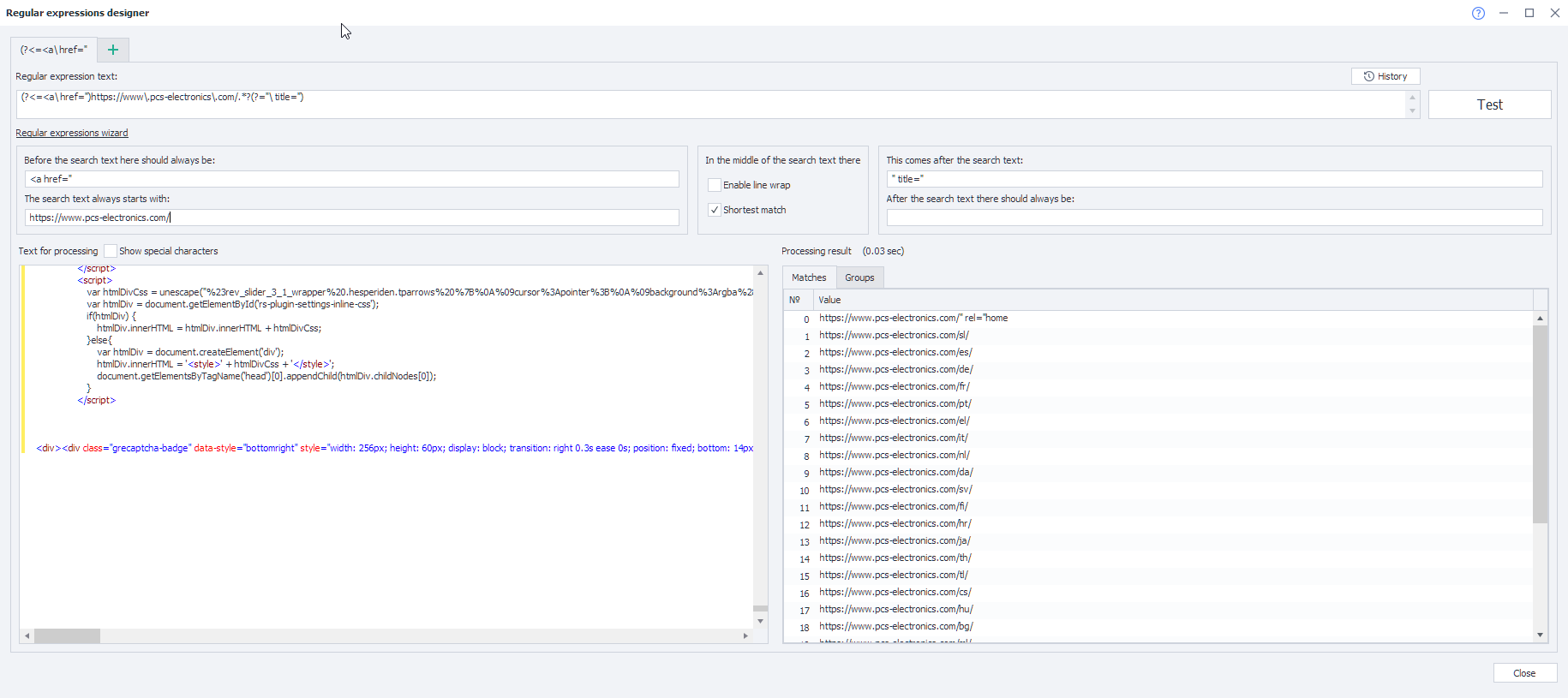The height and width of the screenshot is (698, 1568).
Task: Minimize the Regular expressions designer window
Action: pos(1504,13)
